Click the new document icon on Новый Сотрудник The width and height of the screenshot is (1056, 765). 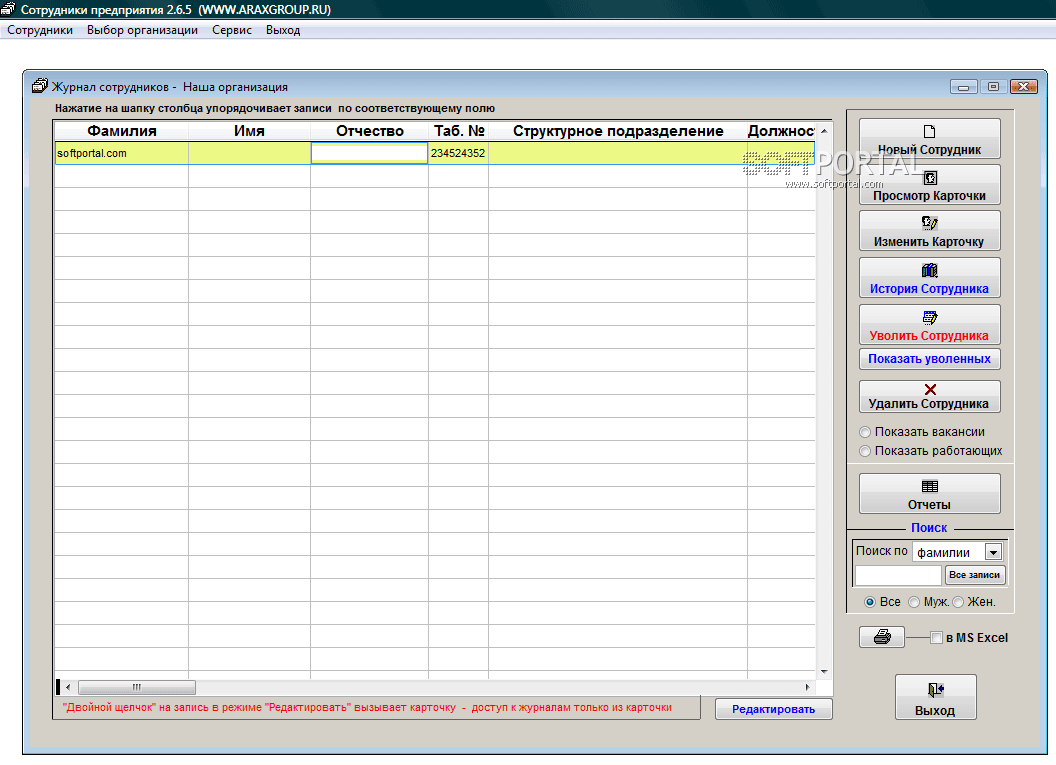tap(929, 131)
